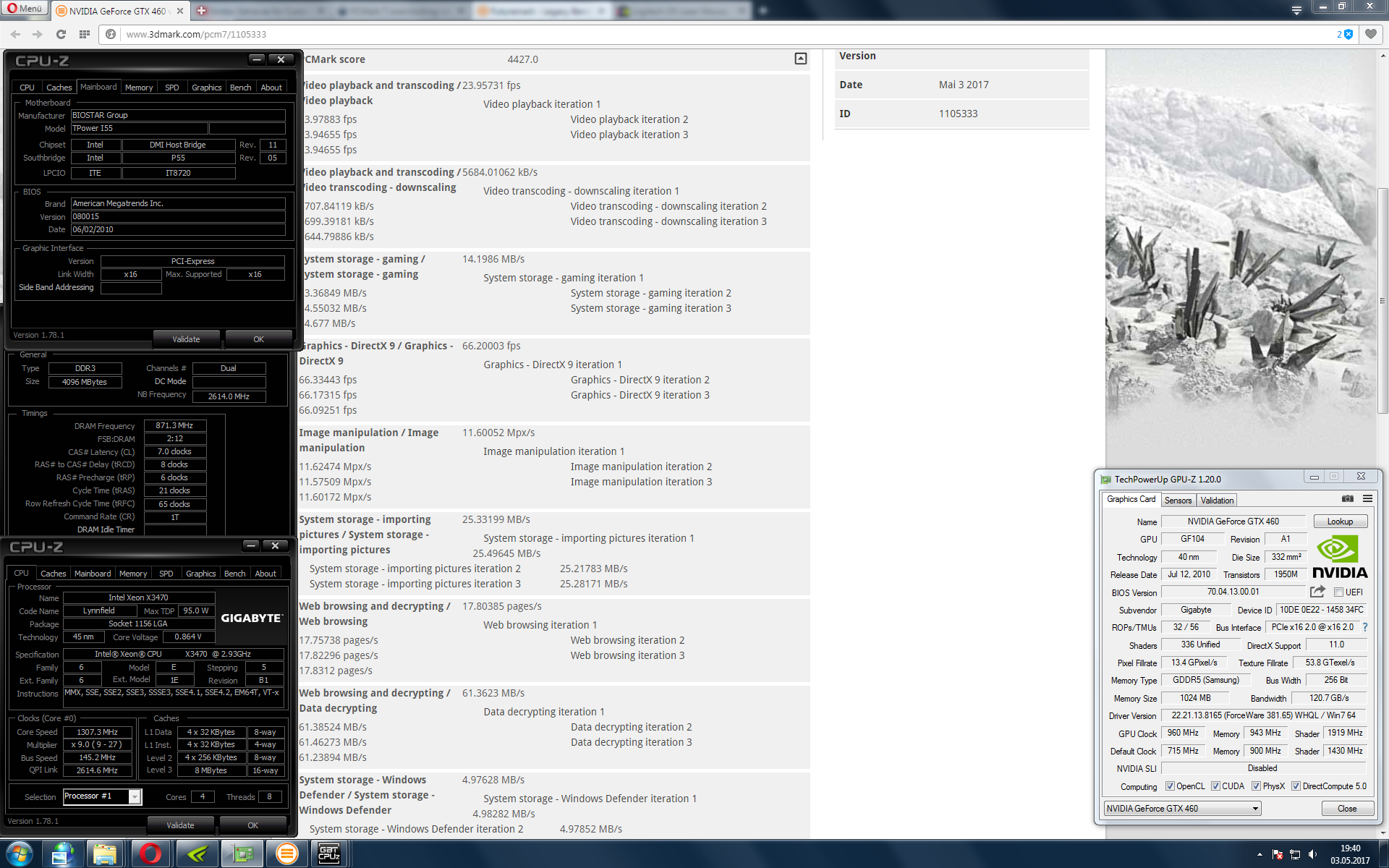
Task: Reload the 3dmark page
Action: tap(61, 34)
